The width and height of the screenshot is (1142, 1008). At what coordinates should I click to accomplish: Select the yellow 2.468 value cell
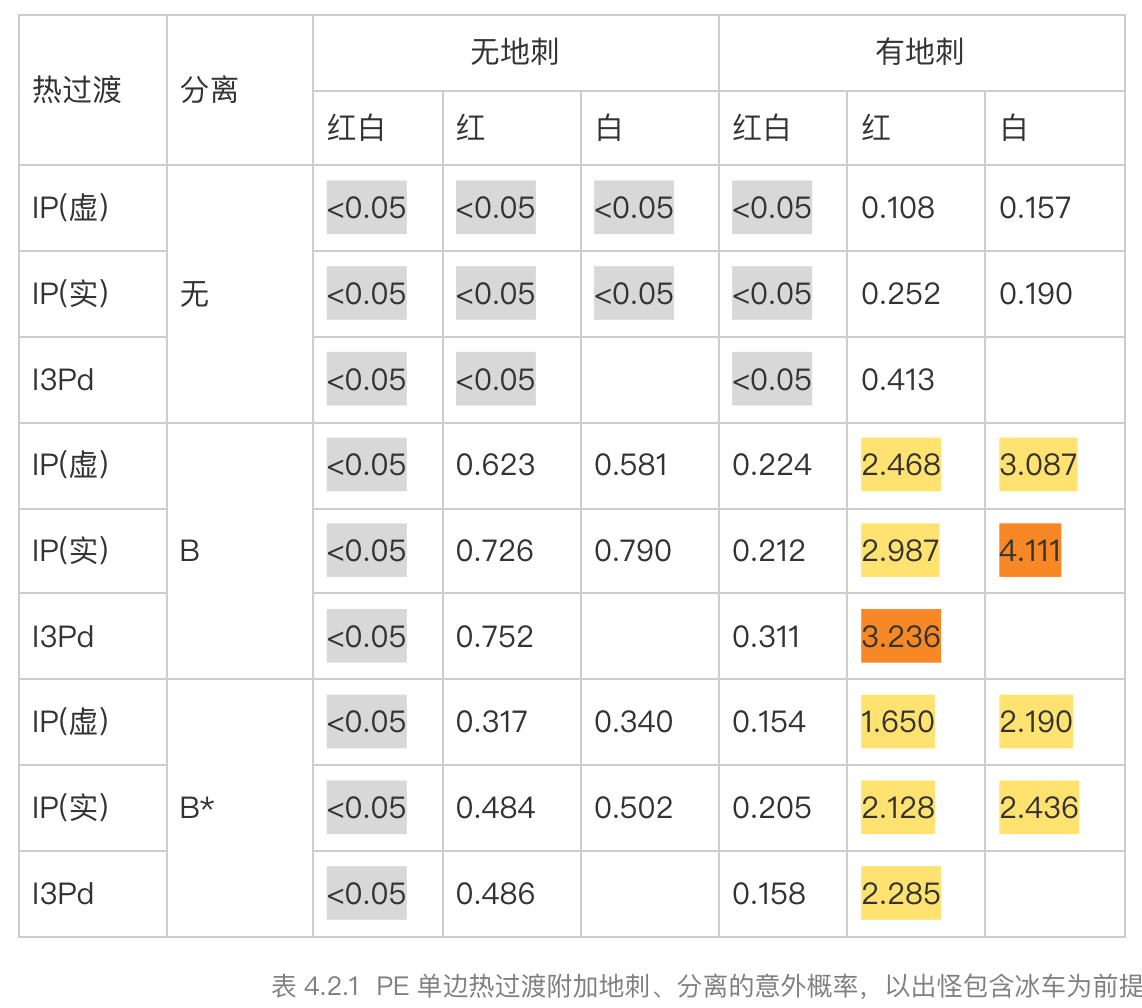(x=900, y=464)
